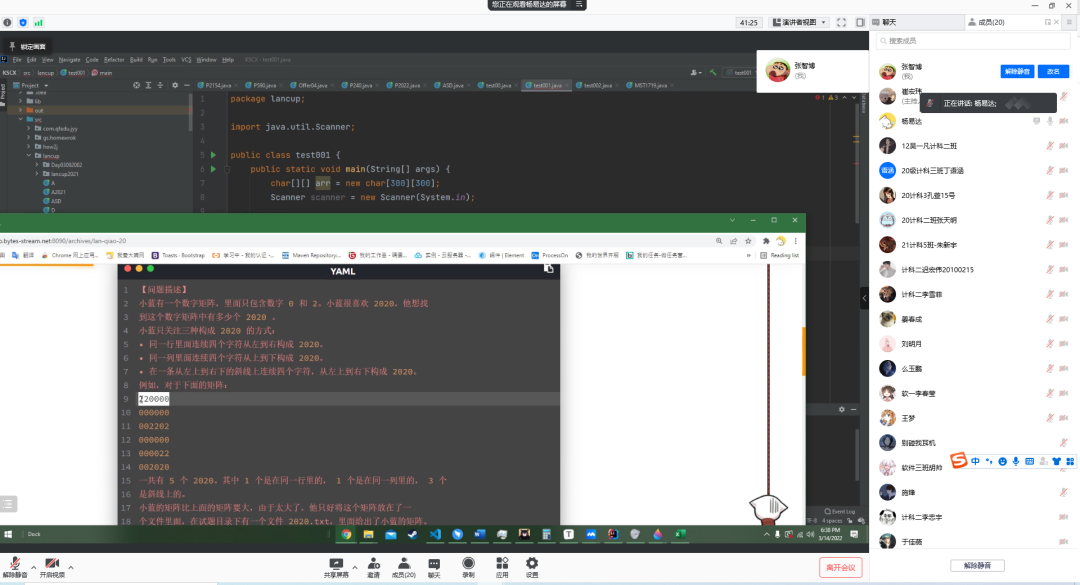Toggle muted mic icon for 12莫一凡计科二班
Image resolution: width=1080 pixels, height=585 pixels.
[1050, 146]
